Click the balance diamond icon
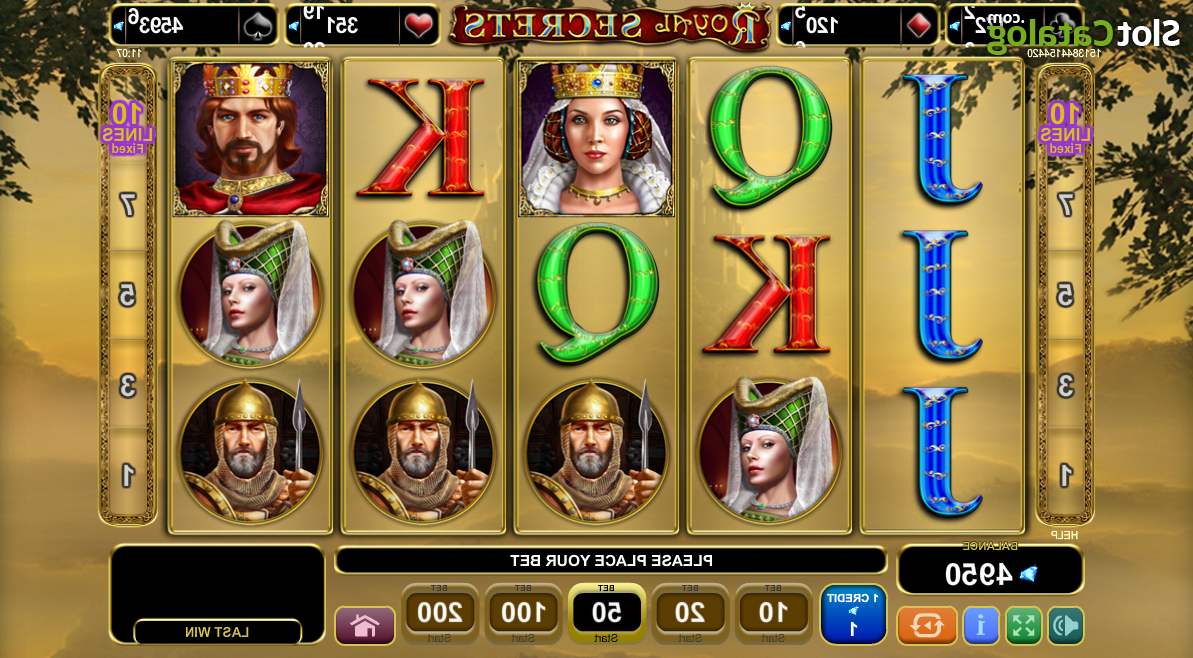The image size is (1193, 658). coord(1029,574)
